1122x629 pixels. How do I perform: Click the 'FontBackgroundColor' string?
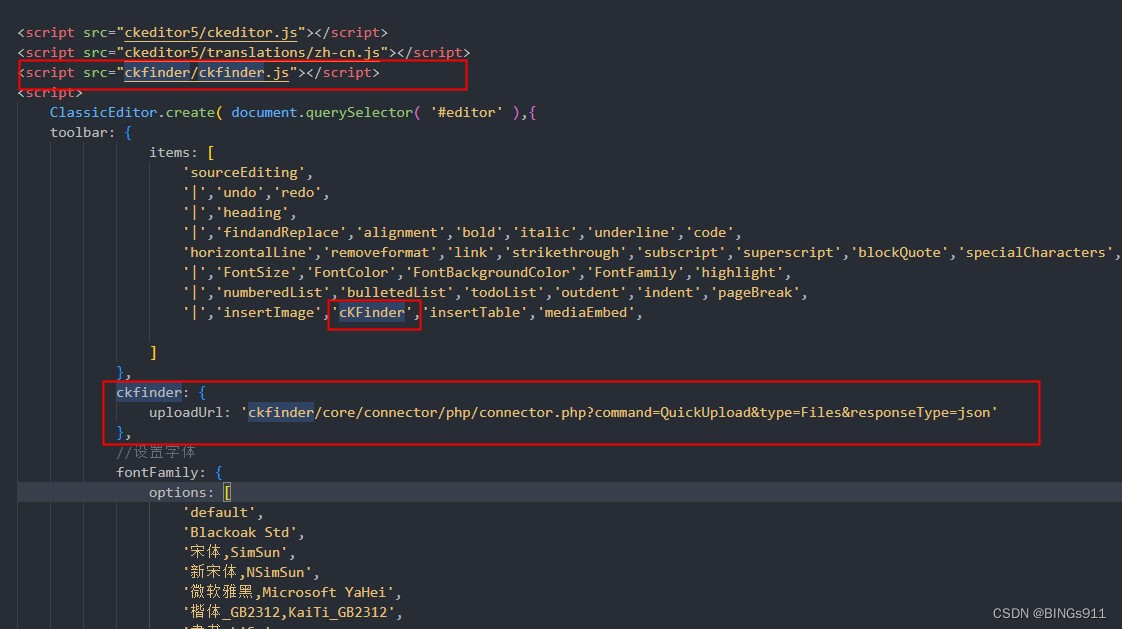coord(491,273)
